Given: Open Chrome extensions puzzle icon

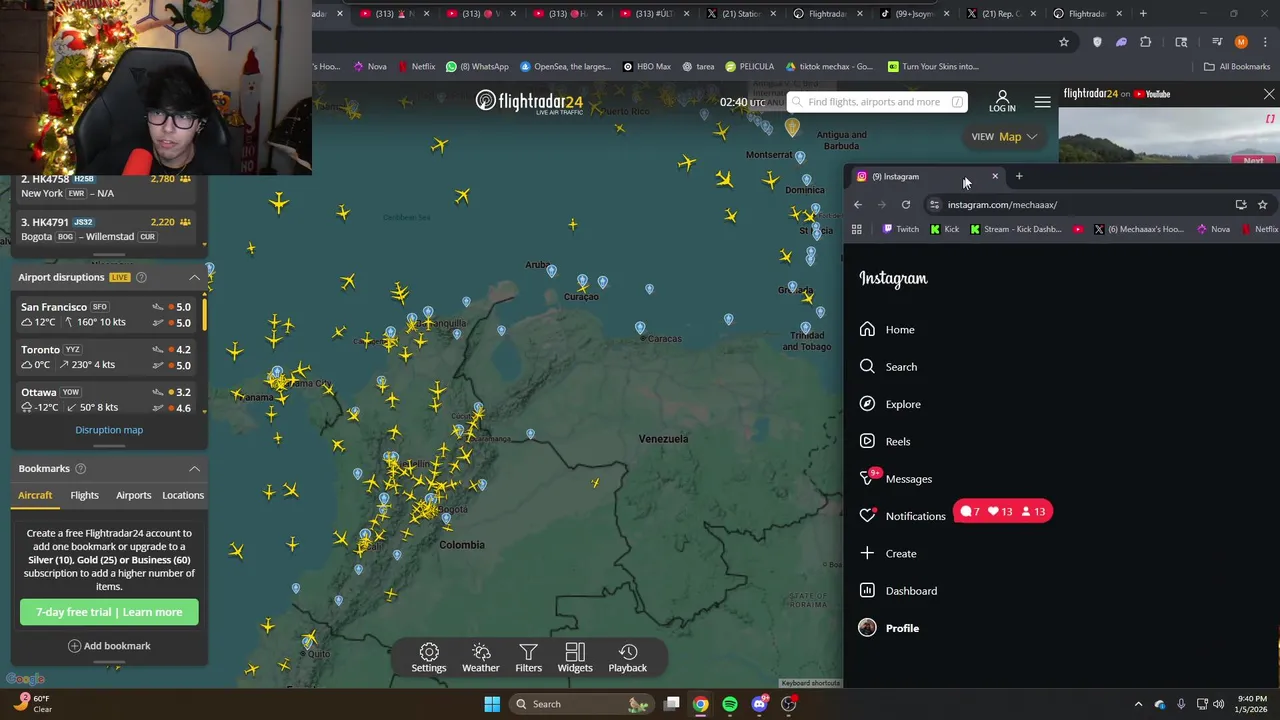Looking at the screenshot, I should tap(1146, 42).
